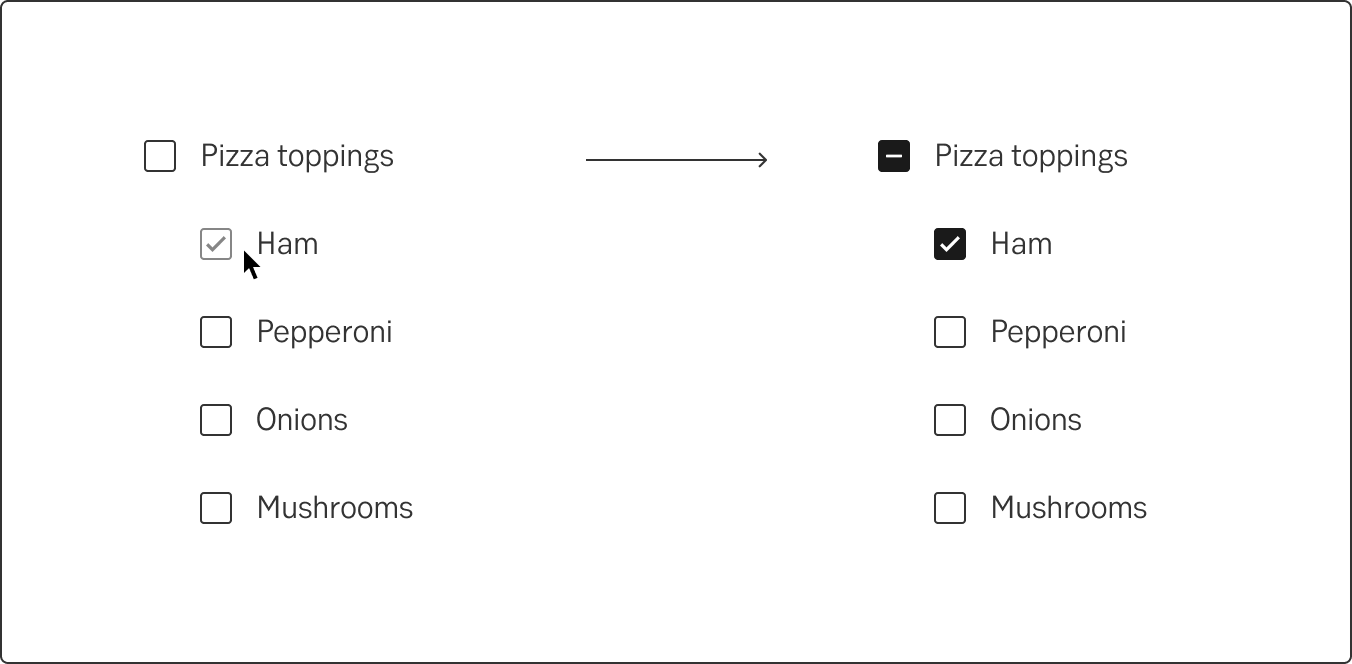Click the Ham label beside the black checkmark
The height and width of the screenshot is (664, 1352).
(1021, 244)
